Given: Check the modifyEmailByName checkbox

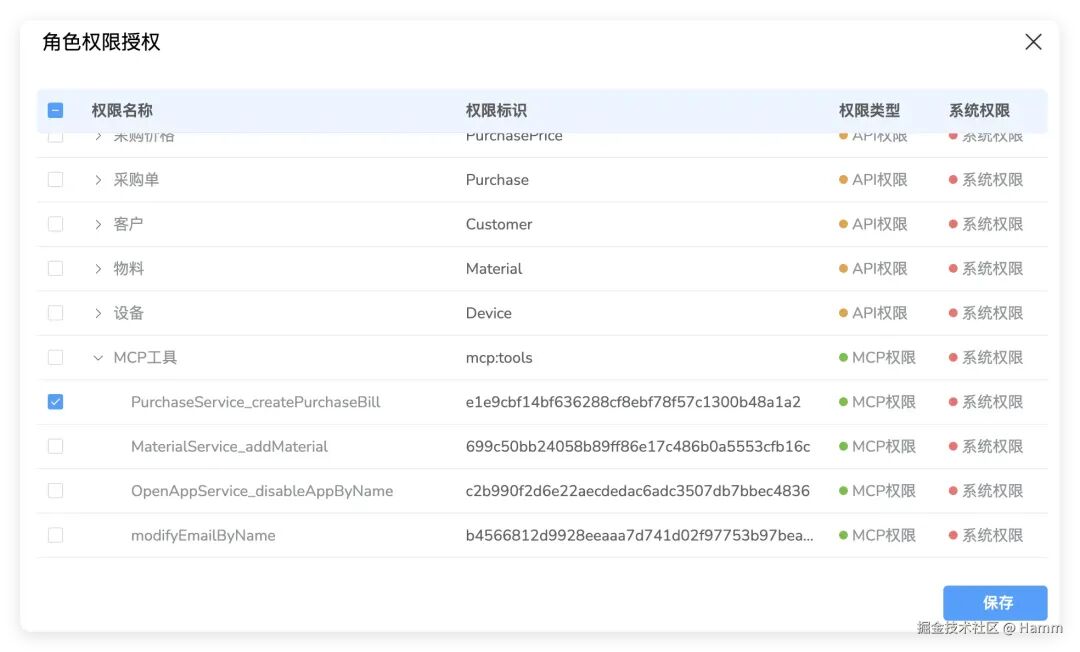Looking at the screenshot, I should coord(56,535).
